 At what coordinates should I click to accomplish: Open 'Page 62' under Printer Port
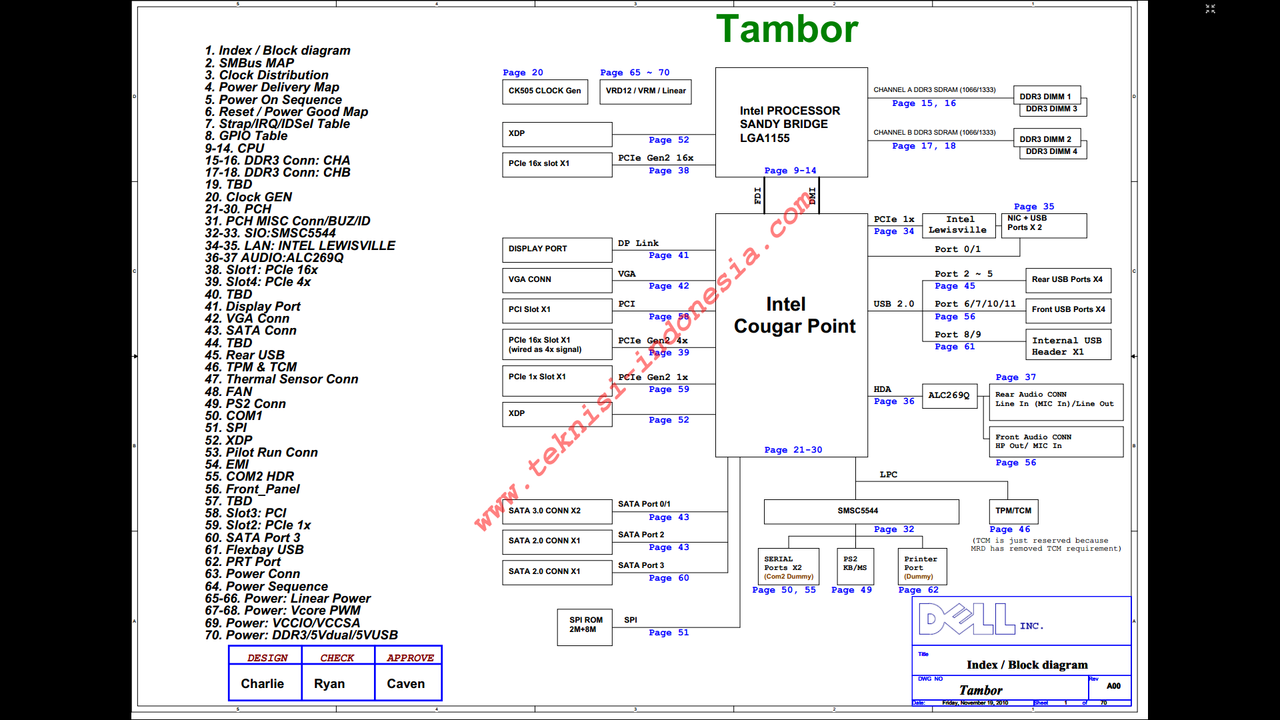[919, 590]
